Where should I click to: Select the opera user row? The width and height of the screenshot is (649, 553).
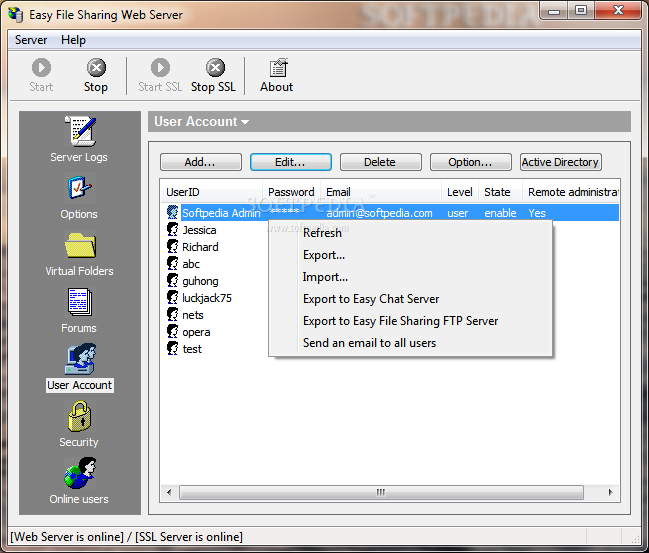[x=196, y=332]
